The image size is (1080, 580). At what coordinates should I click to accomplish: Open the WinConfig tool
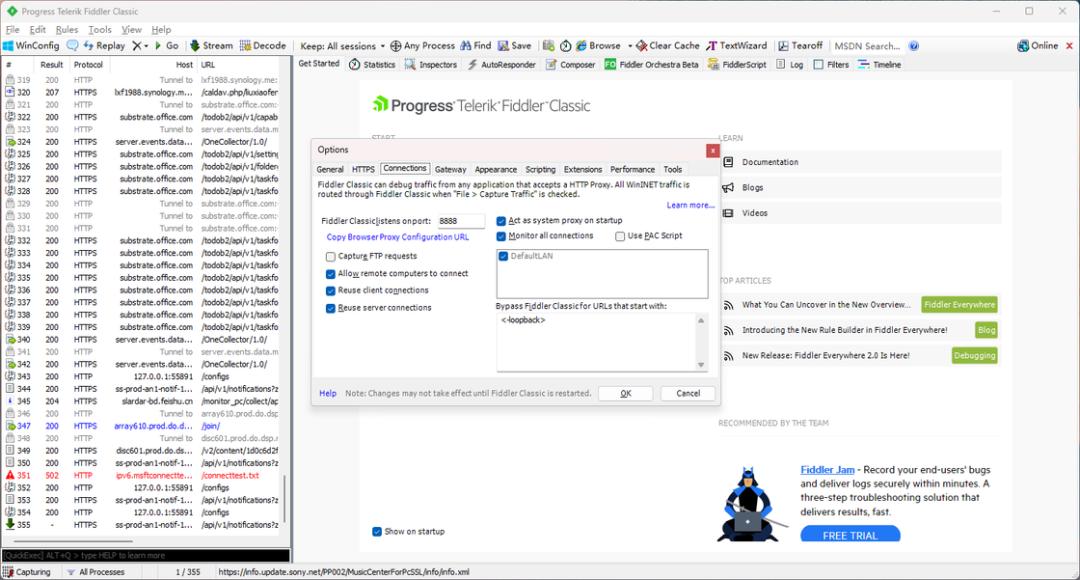(32, 45)
